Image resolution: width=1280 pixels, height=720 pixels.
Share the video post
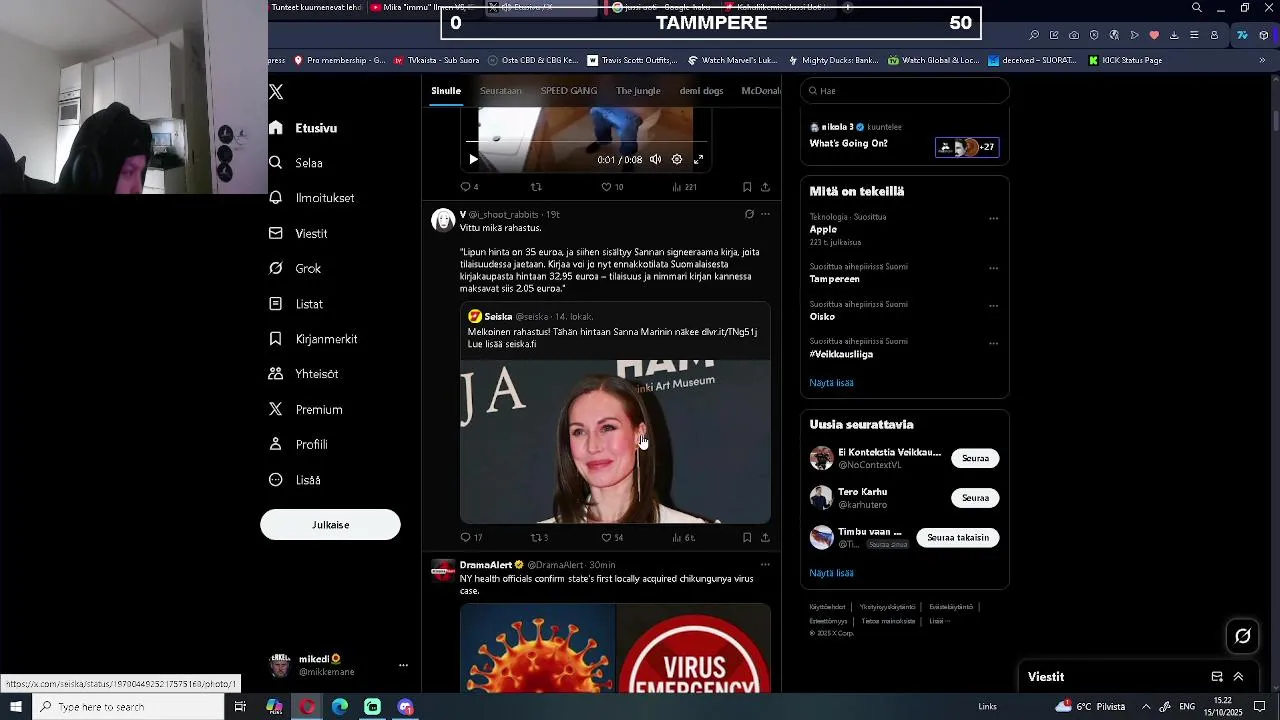pyautogui.click(x=765, y=187)
